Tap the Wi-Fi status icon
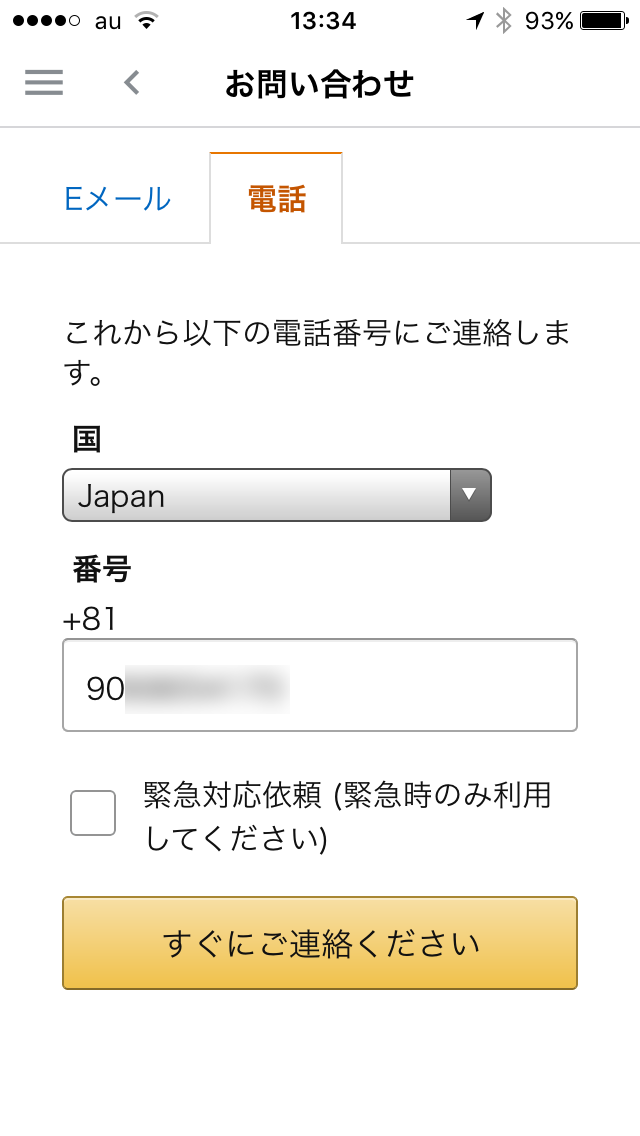640x1136 pixels. tap(147, 21)
